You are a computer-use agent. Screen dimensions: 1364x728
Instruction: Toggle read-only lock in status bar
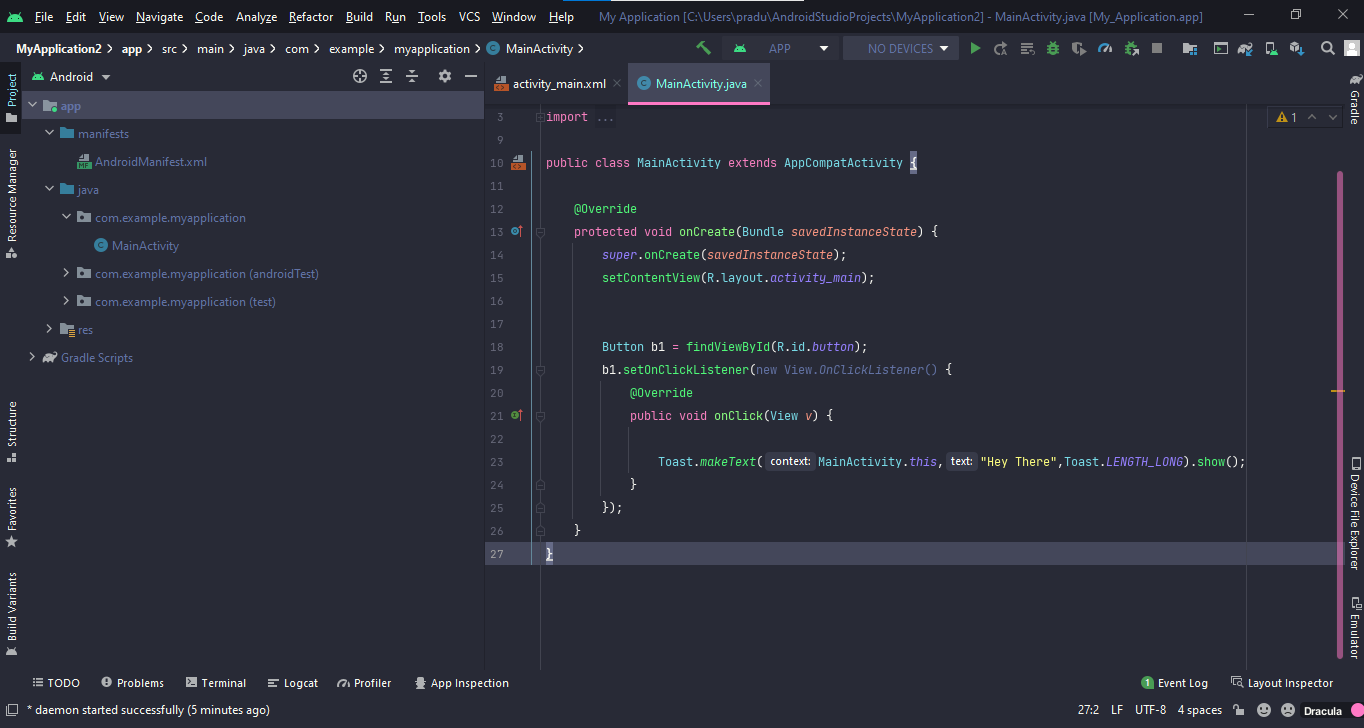tap(1238, 710)
